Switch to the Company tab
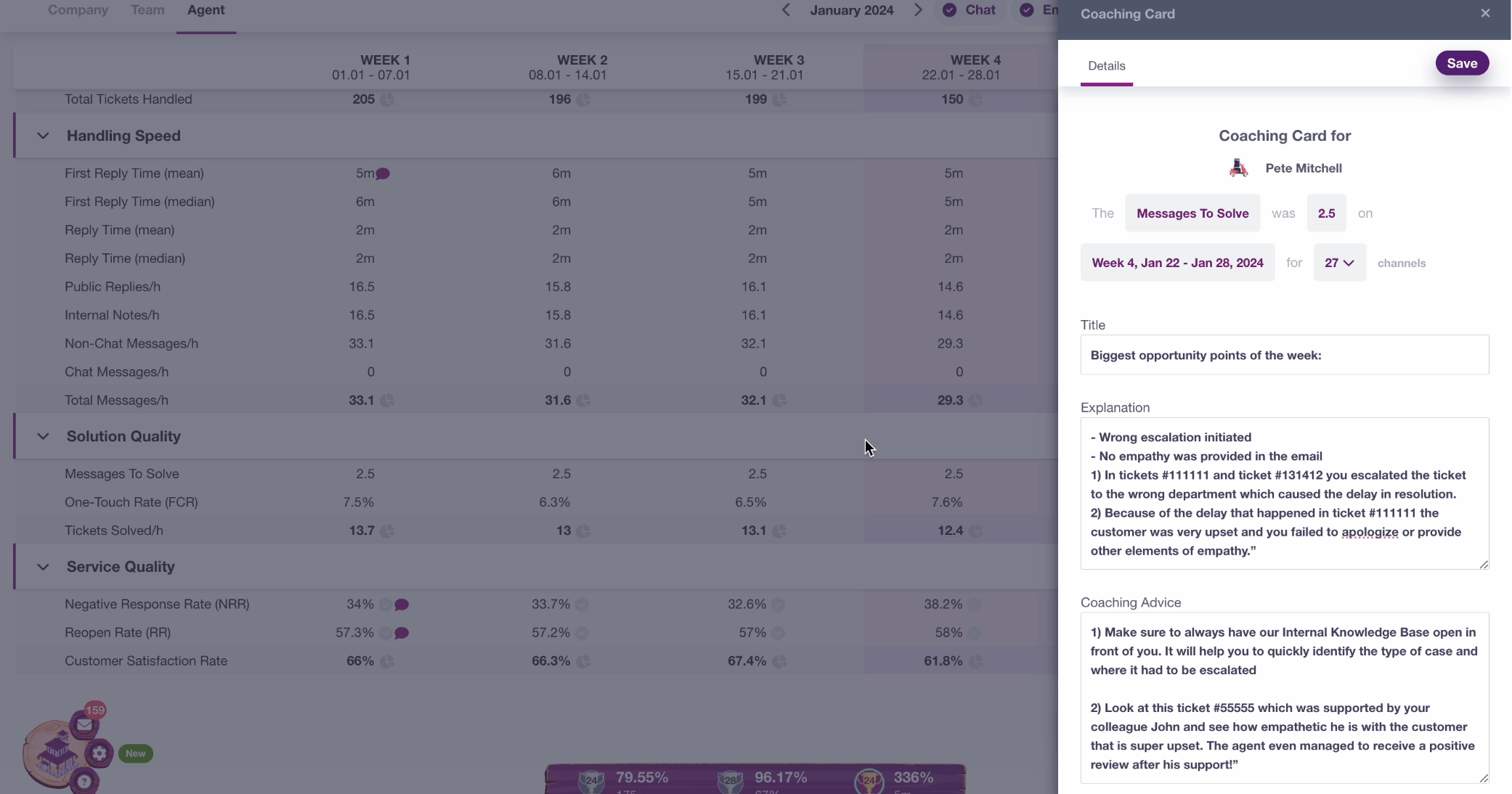 (x=78, y=10)
